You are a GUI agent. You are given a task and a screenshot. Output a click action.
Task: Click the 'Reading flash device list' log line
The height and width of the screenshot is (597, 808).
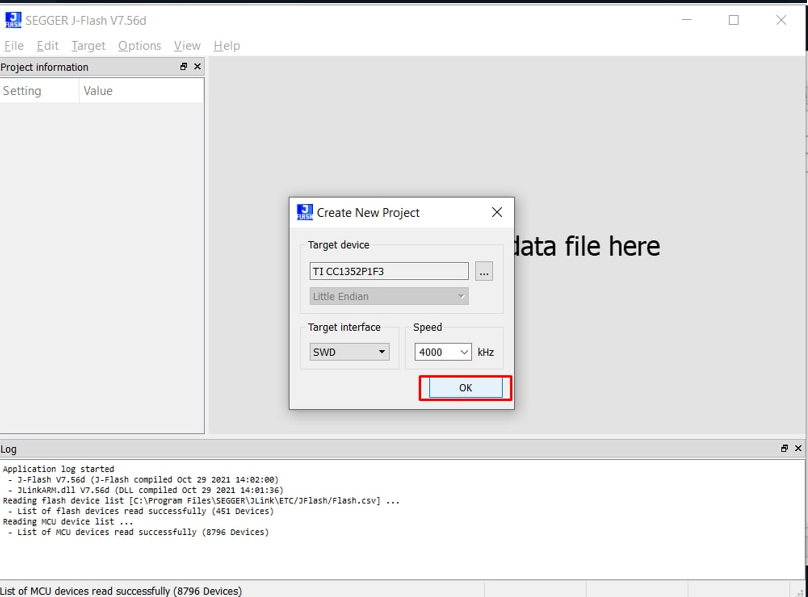tap(201, 501)
